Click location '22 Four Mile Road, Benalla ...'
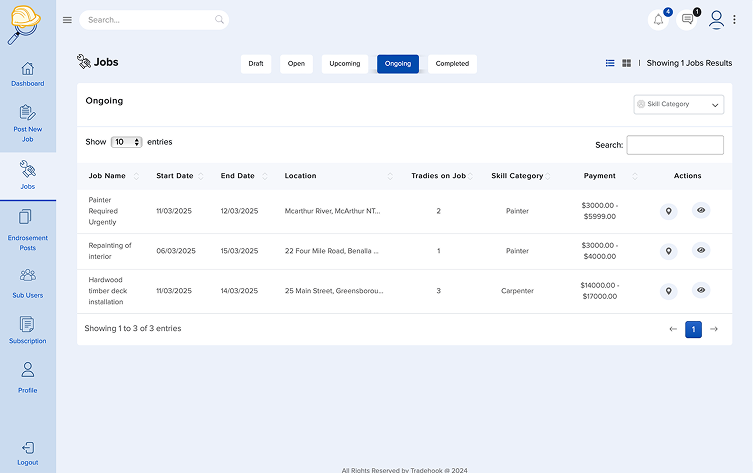Image resolution: width=753 pixels, height=473 pixels. pyautogui.click(x=331, y=251)
